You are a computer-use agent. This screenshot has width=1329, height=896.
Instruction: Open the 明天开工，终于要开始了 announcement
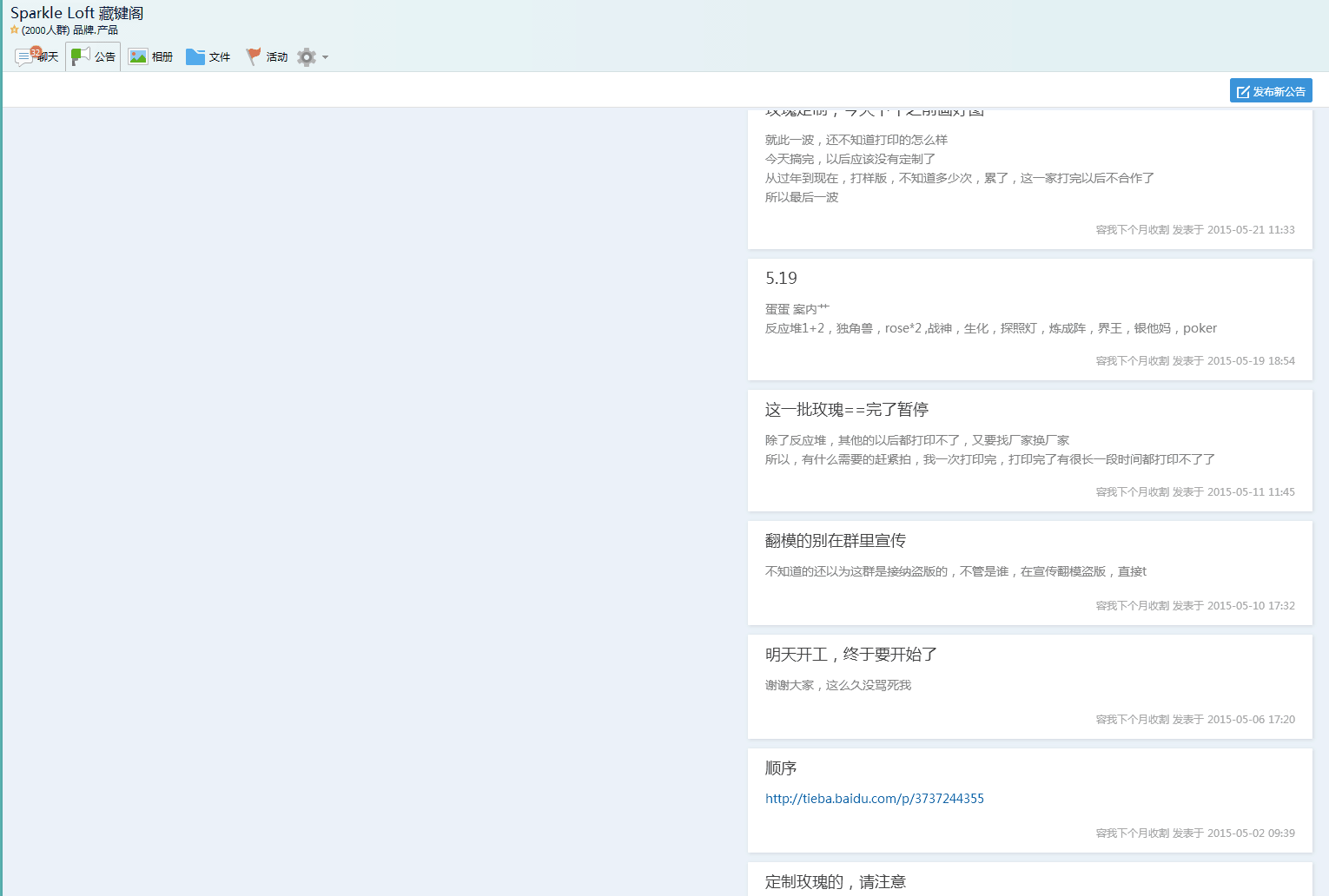(x=850, y=655)
